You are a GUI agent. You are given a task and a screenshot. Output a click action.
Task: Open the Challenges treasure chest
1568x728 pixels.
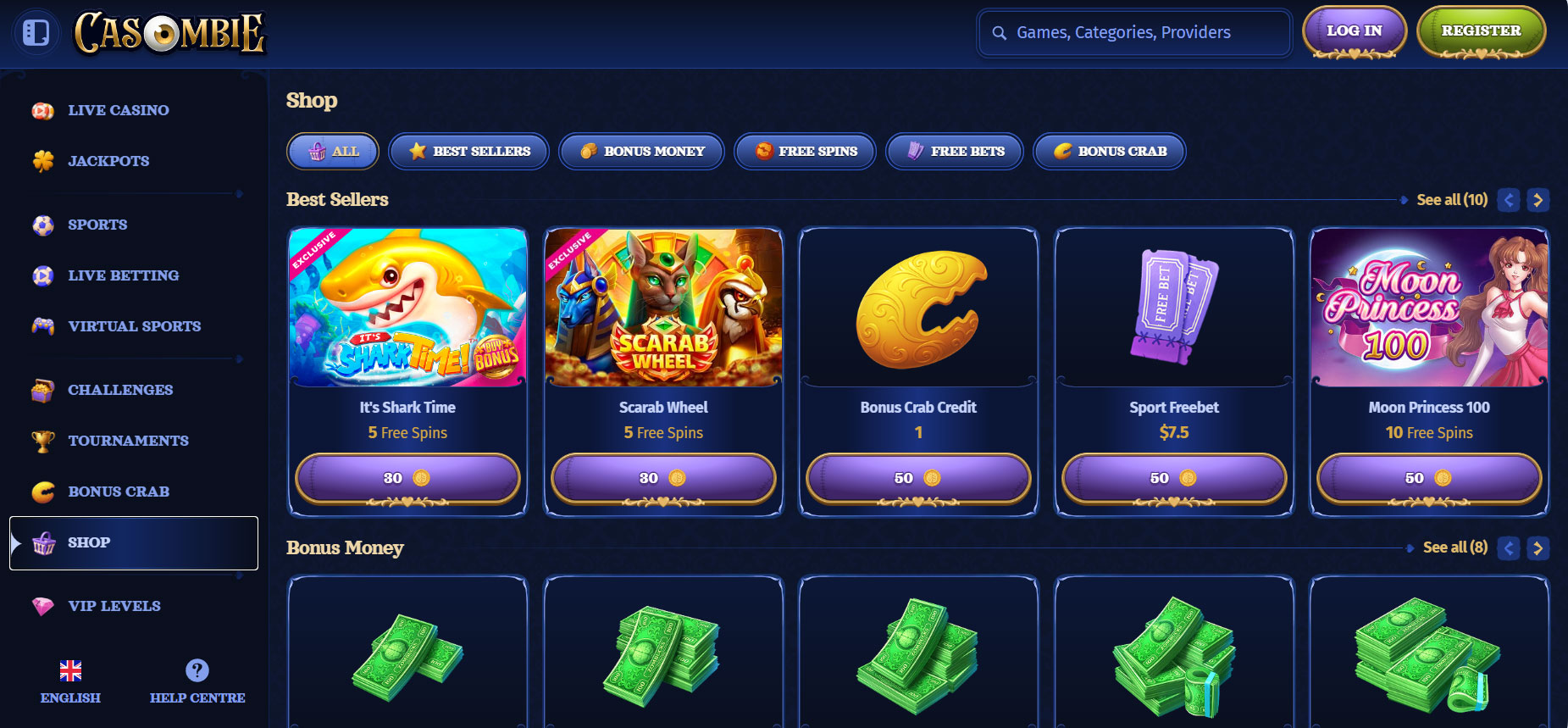pyautogui.click(x=43, y=390)
